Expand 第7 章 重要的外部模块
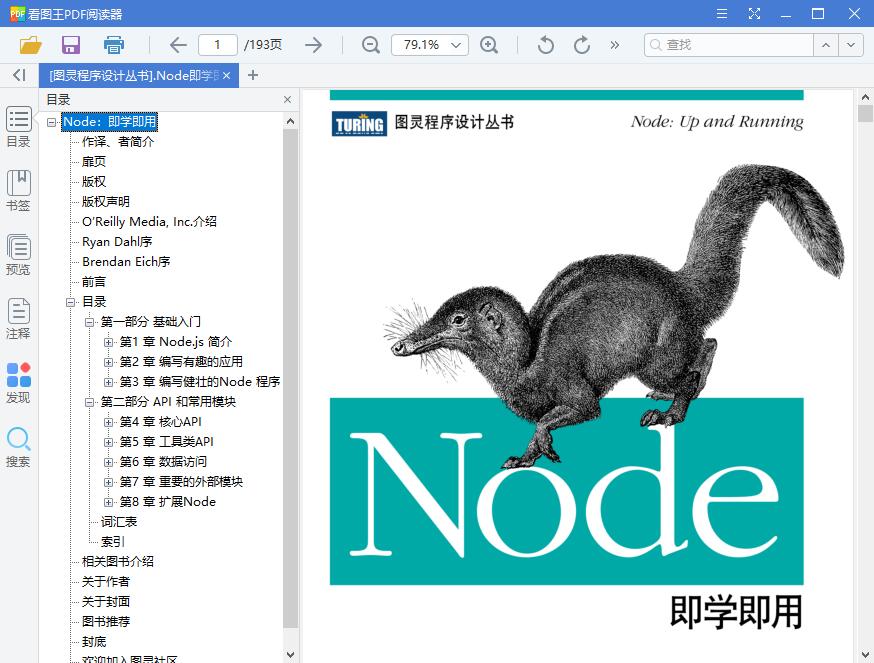This screenshot has width=874, height=663. click(x=108, y=482)
